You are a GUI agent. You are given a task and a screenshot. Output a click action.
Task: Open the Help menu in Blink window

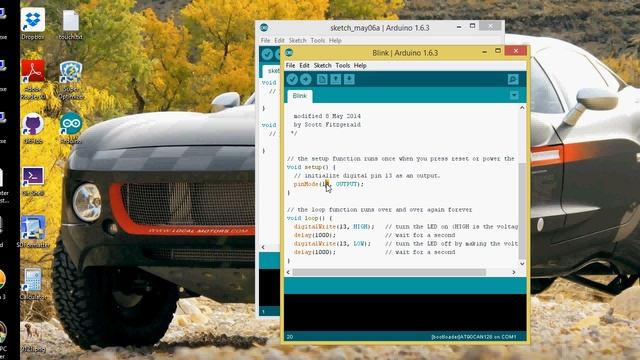click(x=360, y=65)
